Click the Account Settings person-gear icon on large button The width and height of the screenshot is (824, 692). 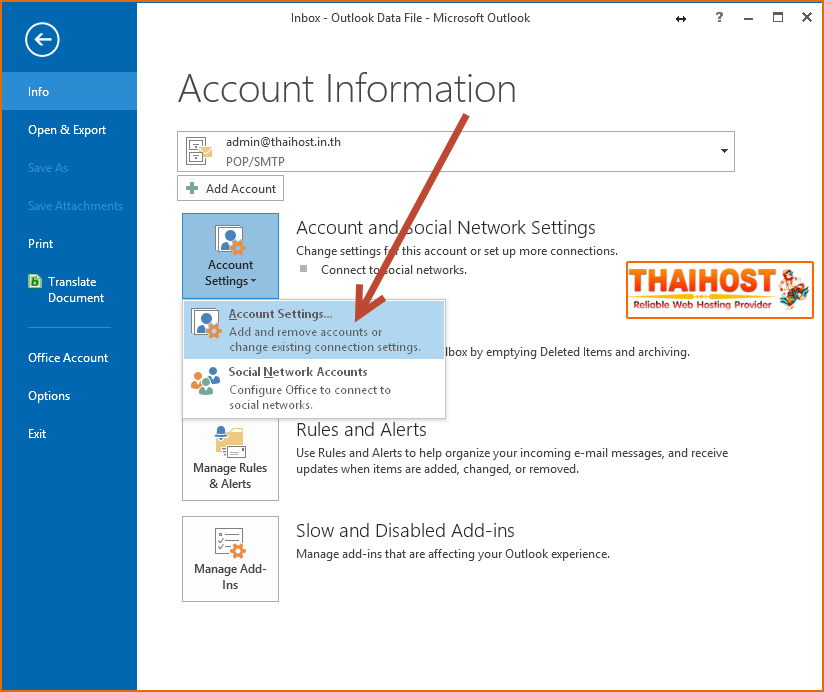(230, 240)
